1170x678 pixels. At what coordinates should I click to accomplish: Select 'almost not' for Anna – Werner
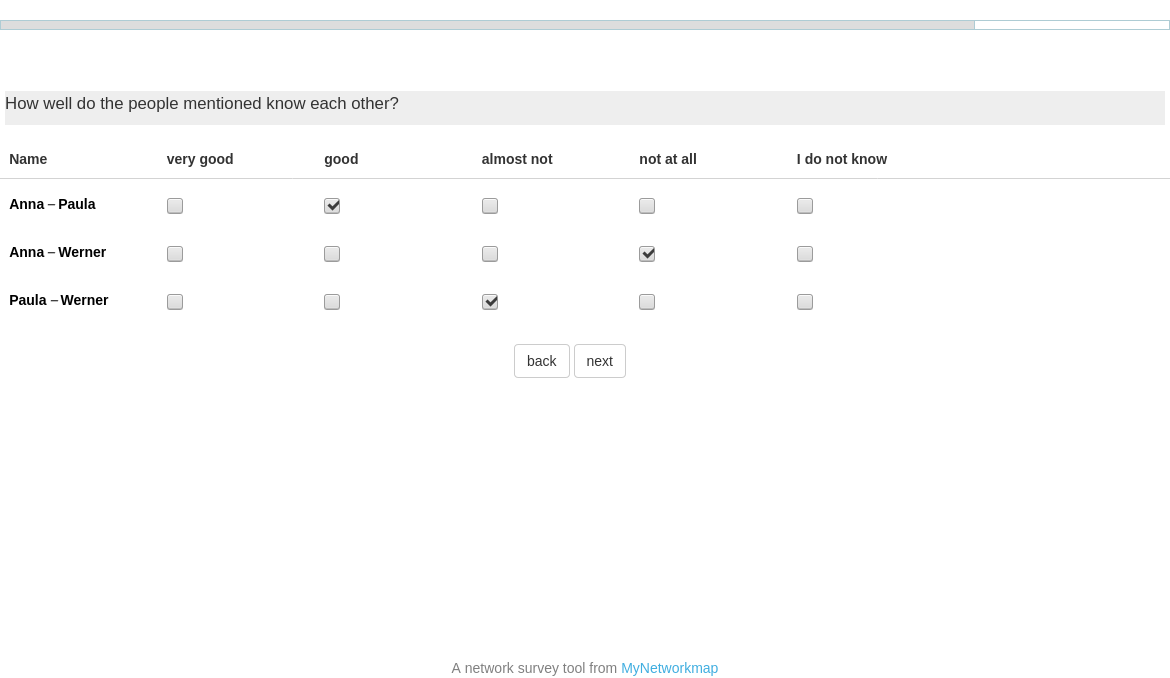point(489,254)
